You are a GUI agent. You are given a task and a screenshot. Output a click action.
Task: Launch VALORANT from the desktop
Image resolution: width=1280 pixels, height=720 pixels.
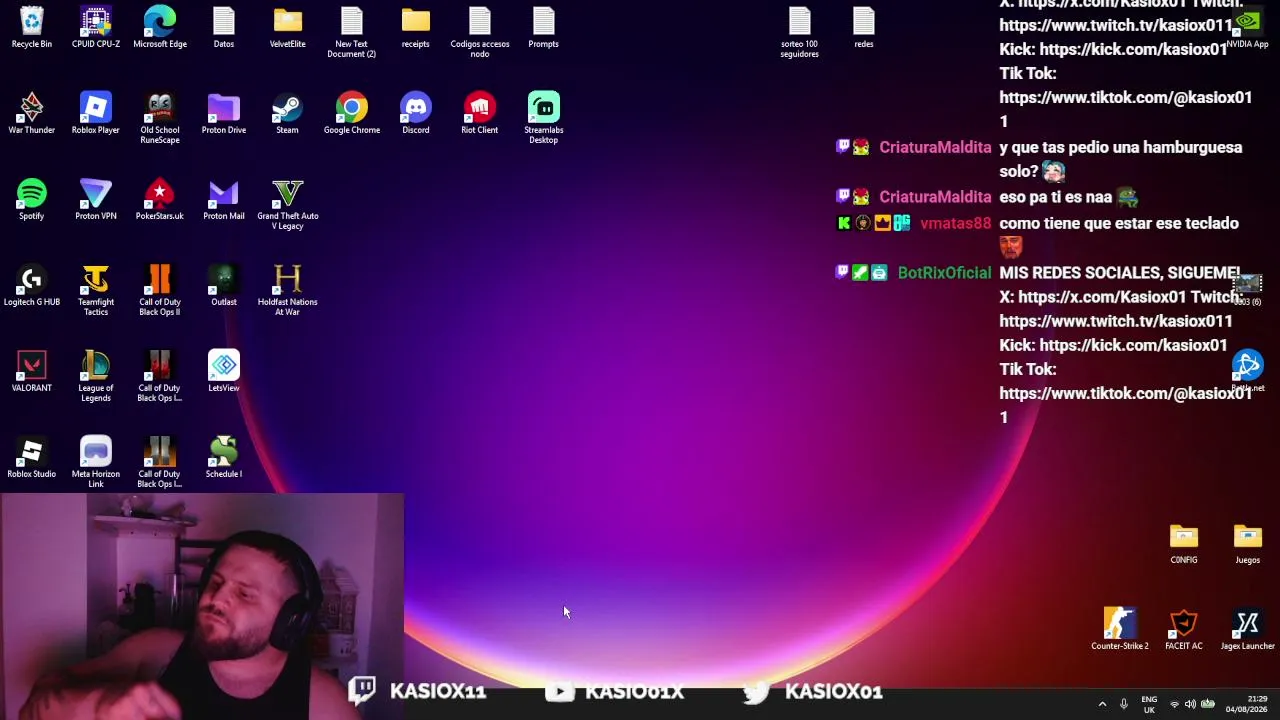32,371
